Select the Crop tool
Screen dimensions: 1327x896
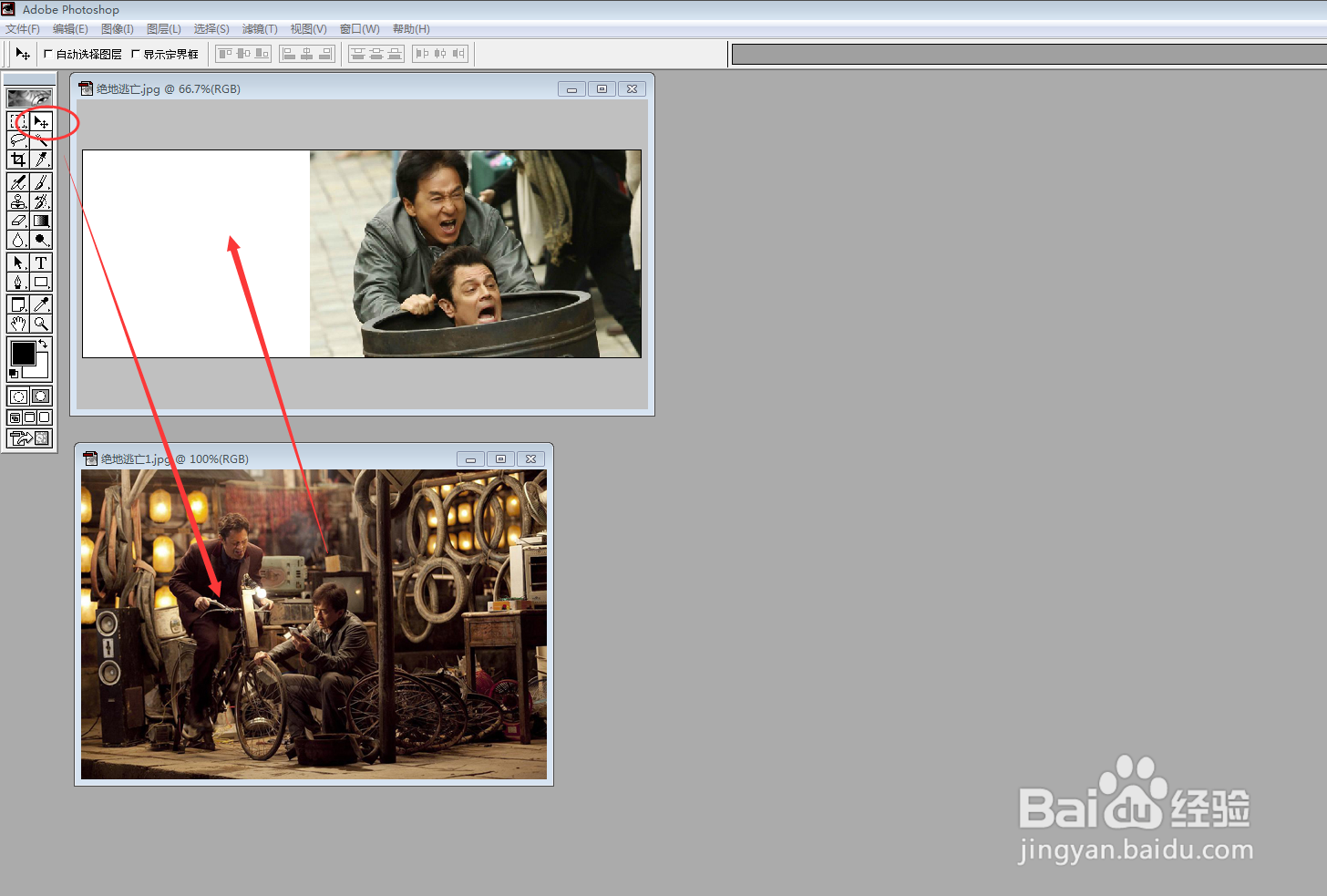(x=18, y=160)
